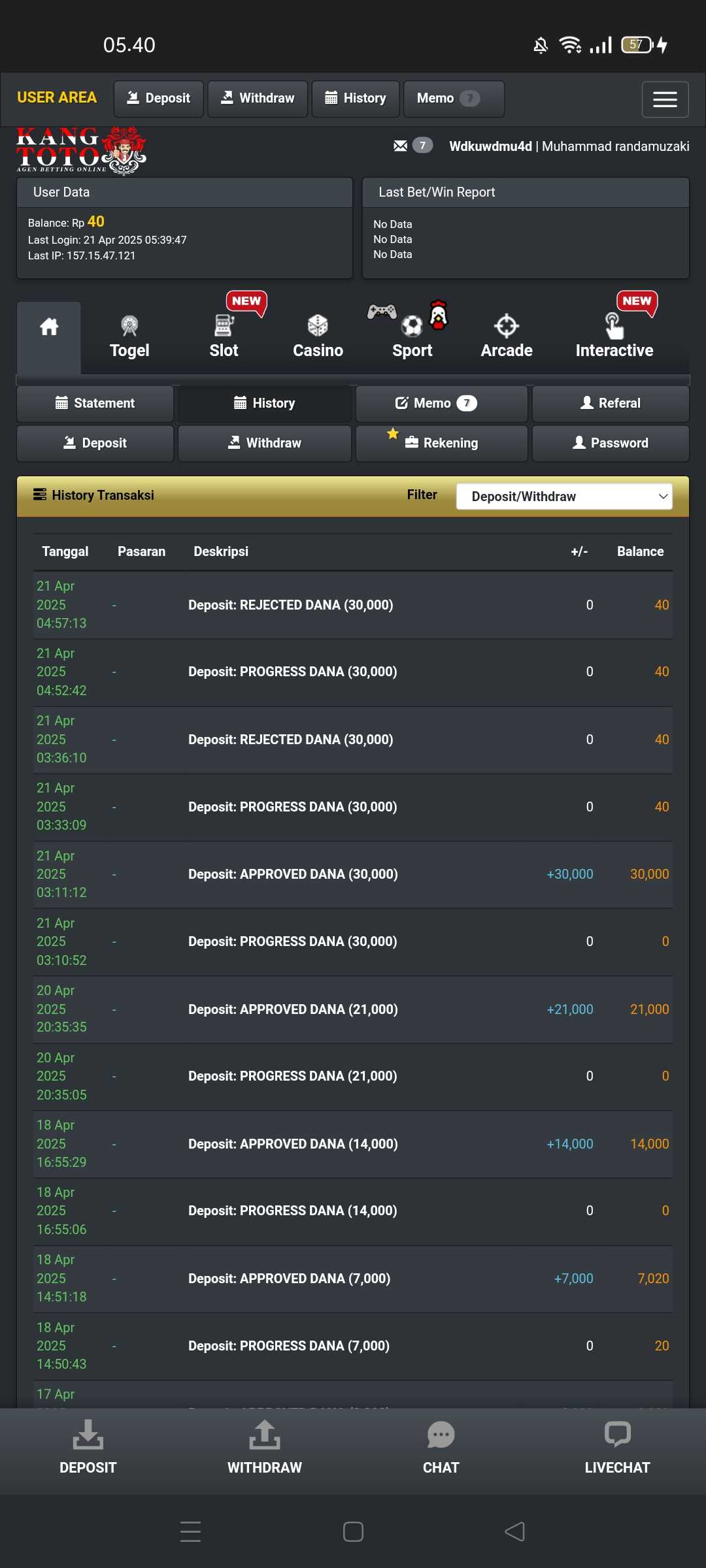Click the Referal button
The image size is (706, 1568).
tap(611, 403)
